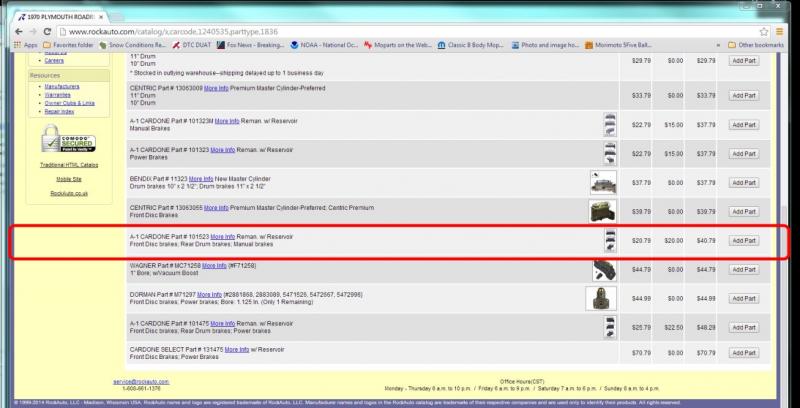View the Dorman M71297 part thumbnail
This screenshot has width=800, height=408.
(601, 298)
